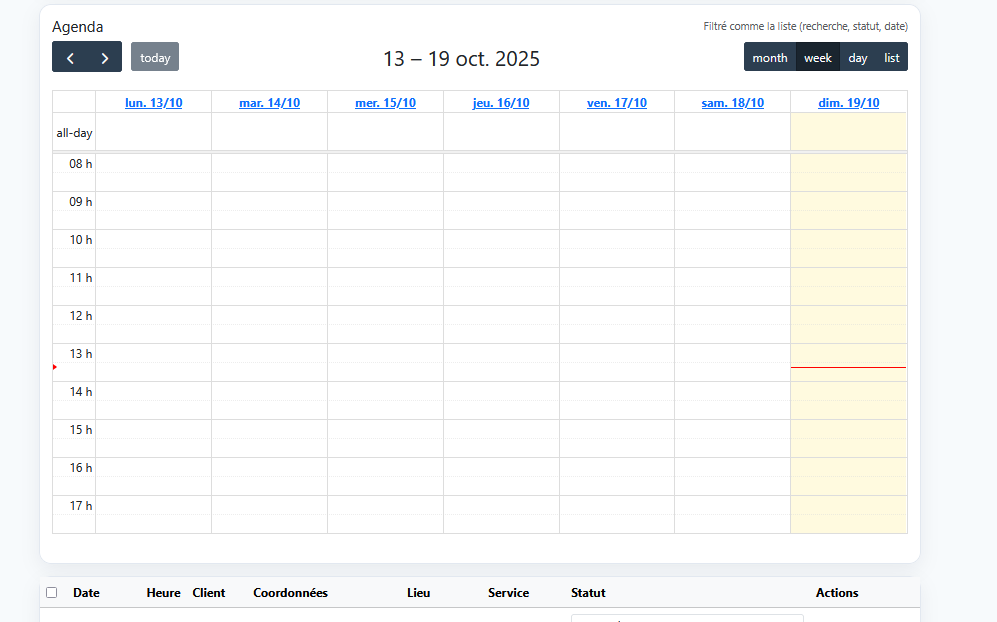997x622 pixels.
Task: Click the 10 h slot on Wednesday
Action: (385, 240)
